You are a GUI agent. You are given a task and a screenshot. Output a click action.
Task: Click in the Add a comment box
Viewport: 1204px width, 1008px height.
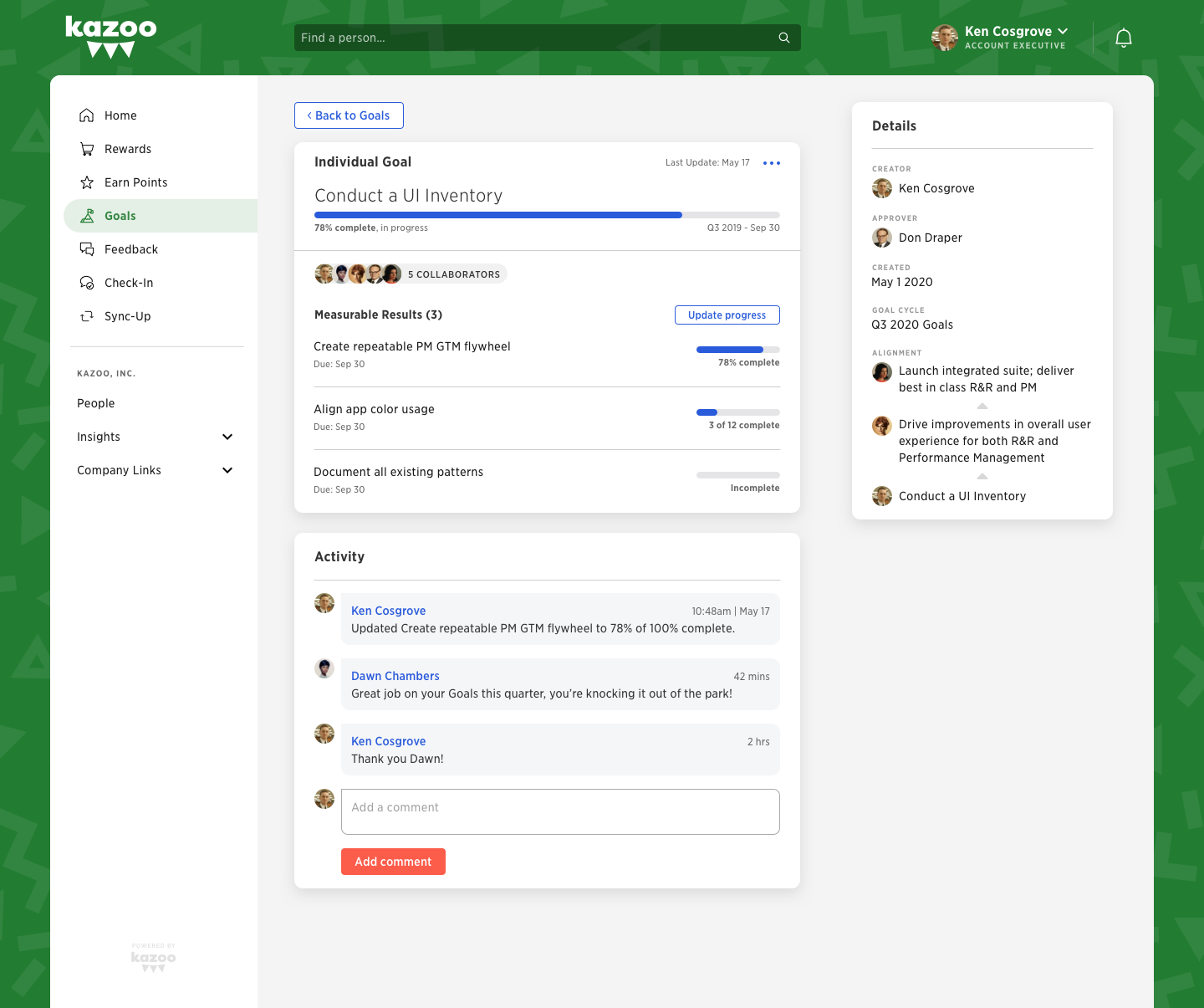(560, 811)
